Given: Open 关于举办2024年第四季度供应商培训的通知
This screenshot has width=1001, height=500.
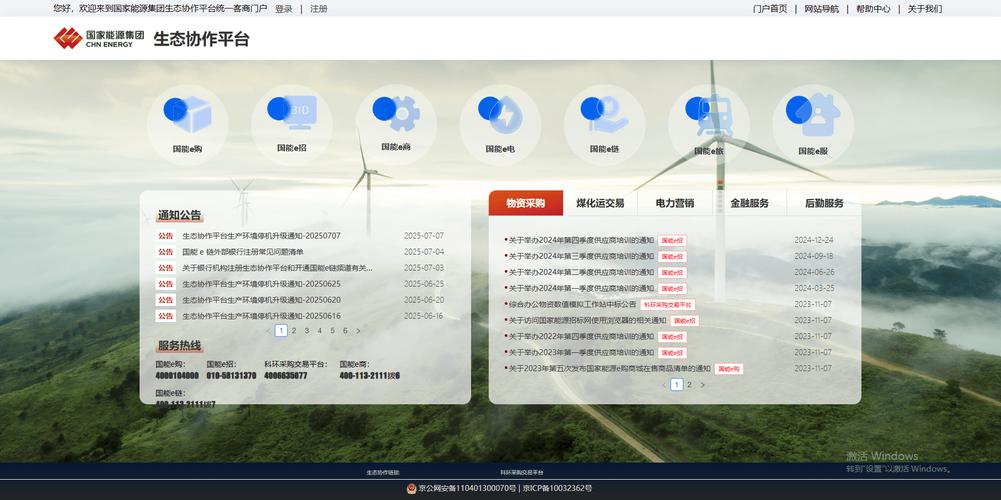Looking at the screenshot, I should (x=581, y=240).
